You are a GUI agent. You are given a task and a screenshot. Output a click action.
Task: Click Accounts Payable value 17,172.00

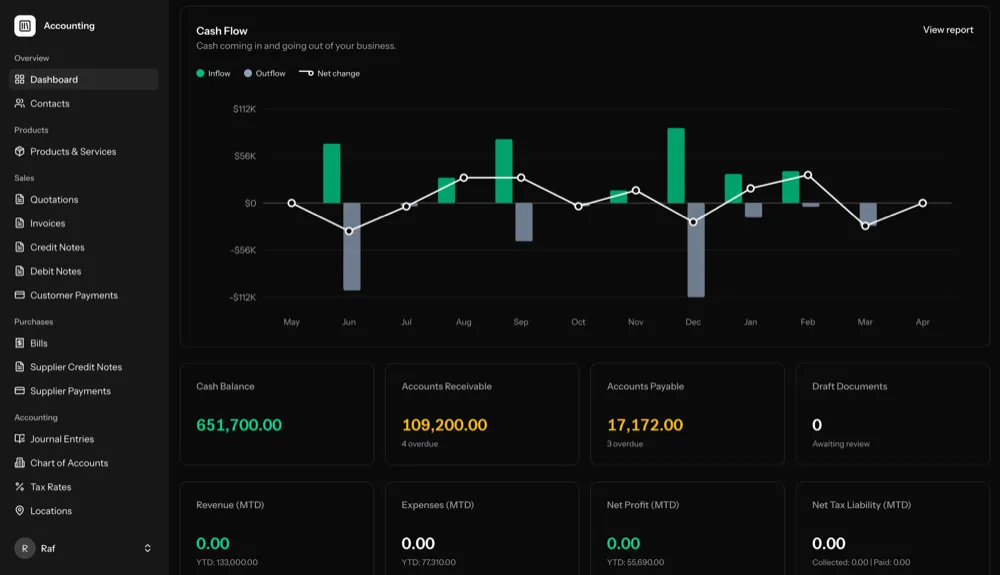click(x=645, y=425)
